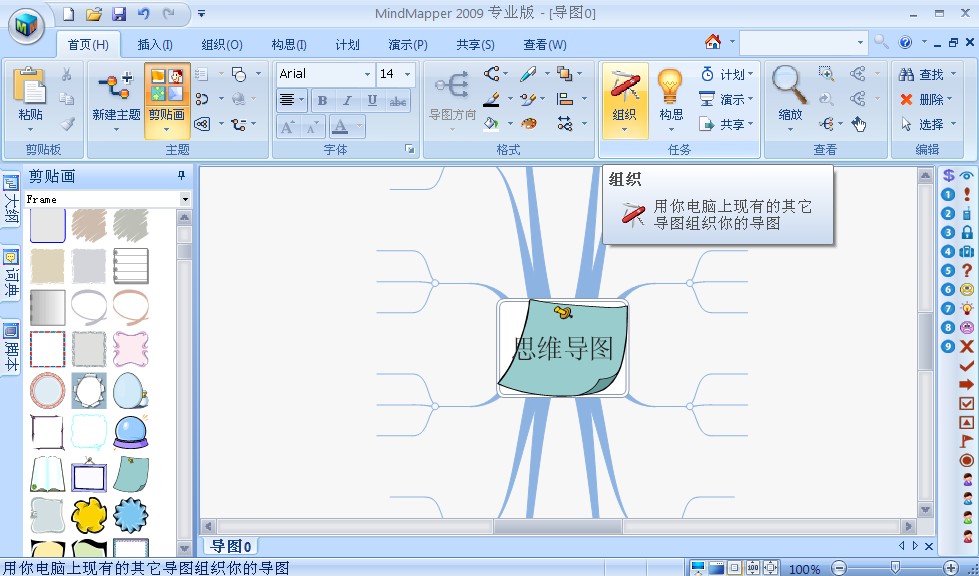Viewport: 979px width, 576px height.
Task: Click the zoom-to-selection magnifier icon
Action: point(826,74)
